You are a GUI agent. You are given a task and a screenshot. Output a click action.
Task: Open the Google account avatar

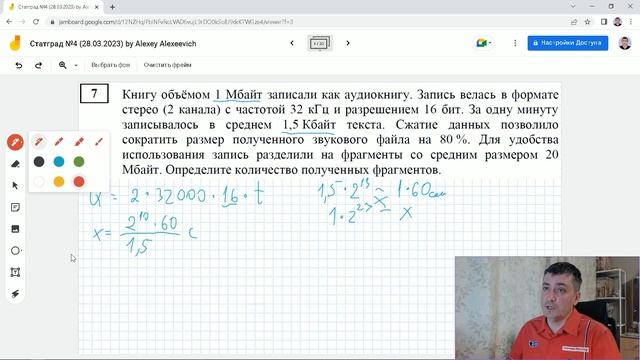tap(625, 43)
